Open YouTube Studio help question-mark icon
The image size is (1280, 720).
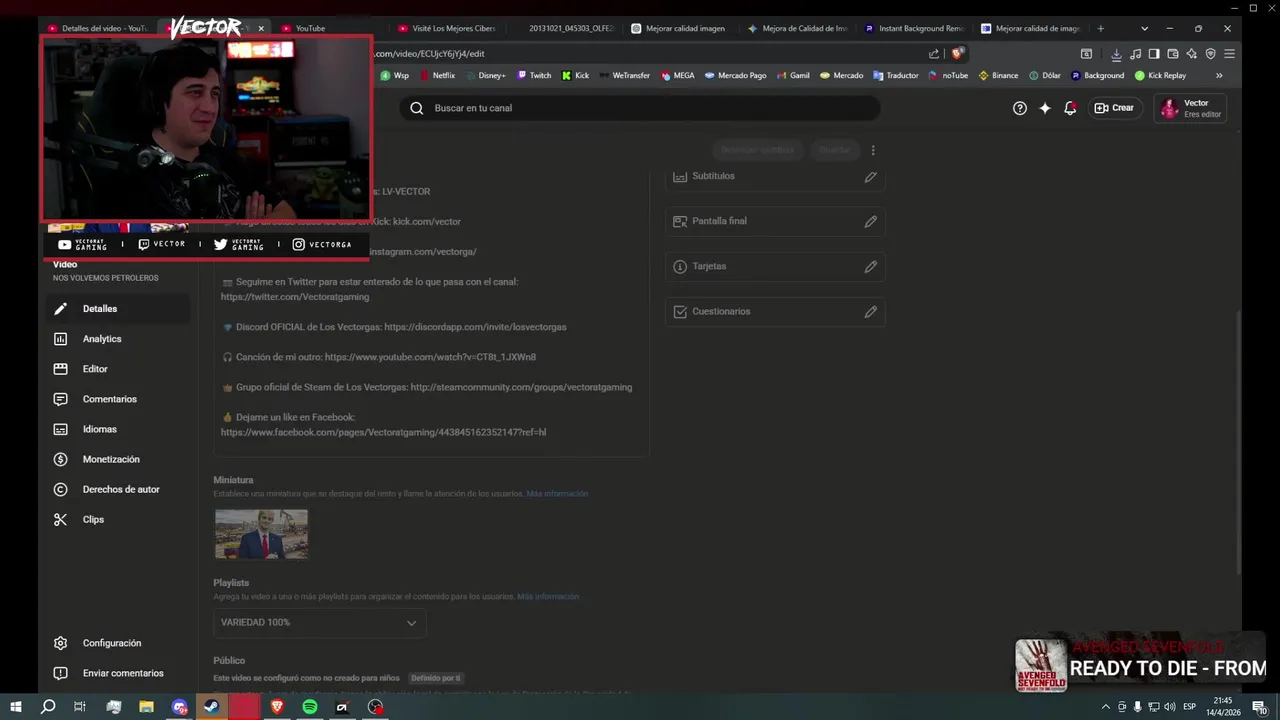tap(1019, 108)
